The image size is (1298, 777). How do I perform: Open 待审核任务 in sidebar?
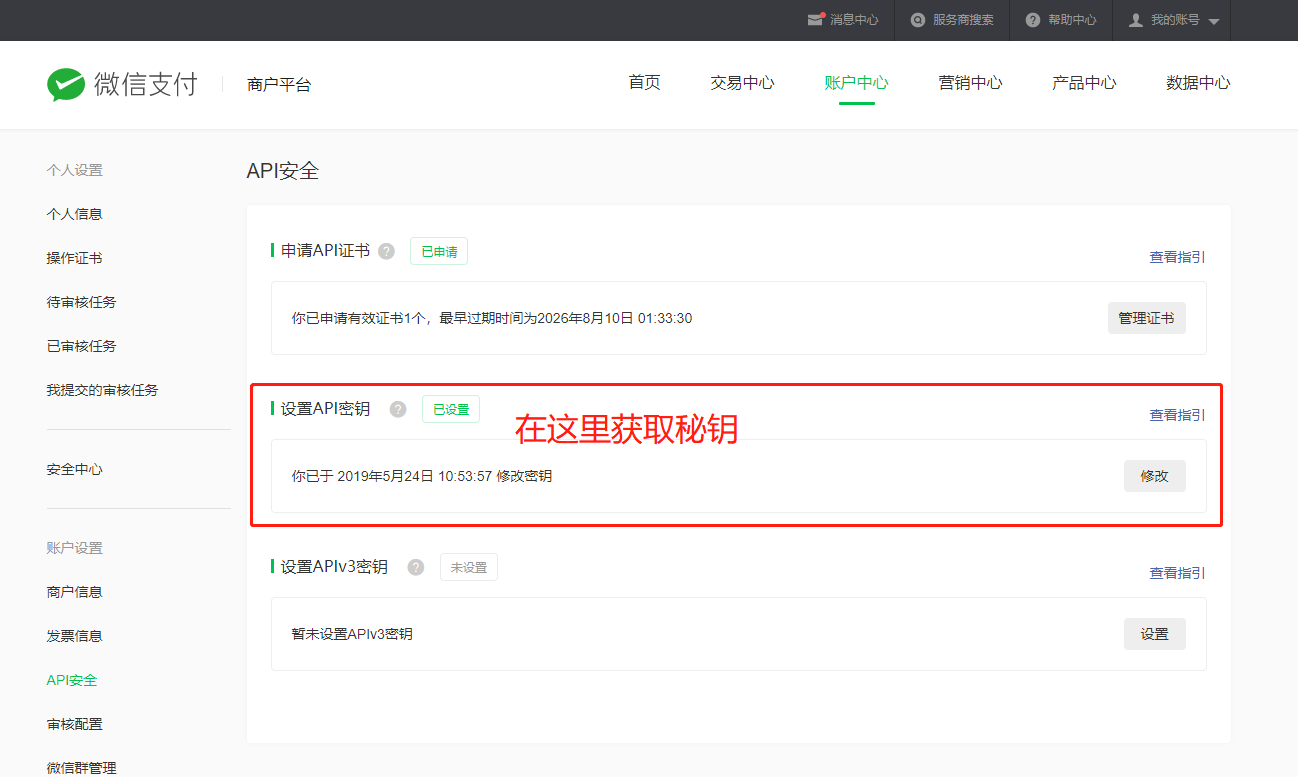pyautogui.click(x=81, y=302)
